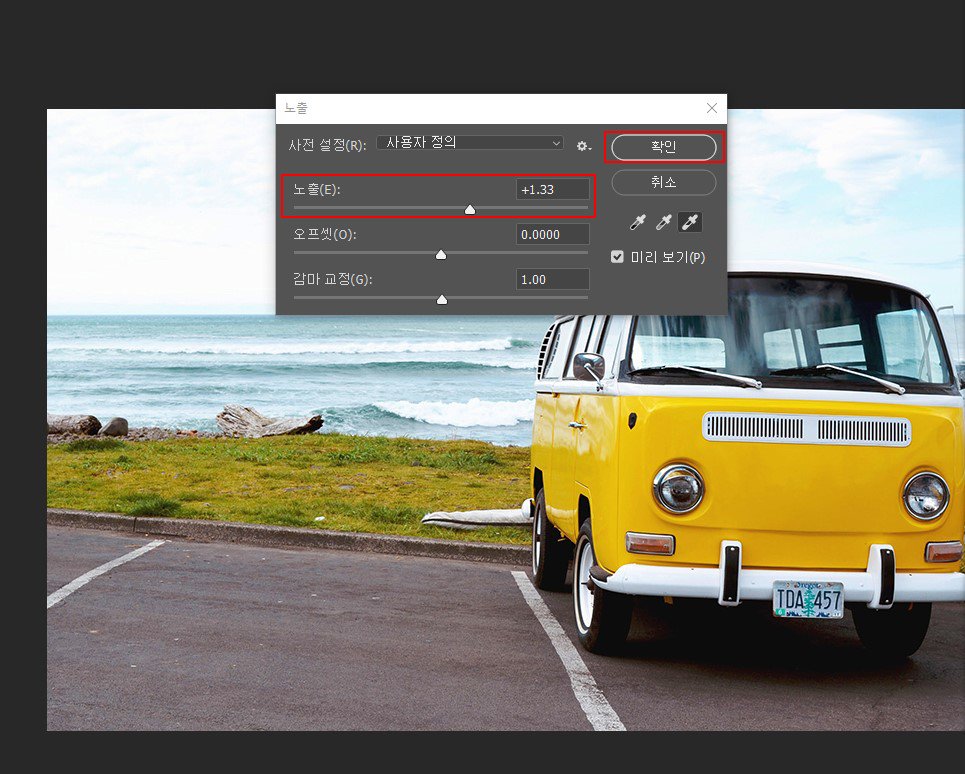Select the black point eyedropper
The image size is (965, 774).
click(638, 222)
